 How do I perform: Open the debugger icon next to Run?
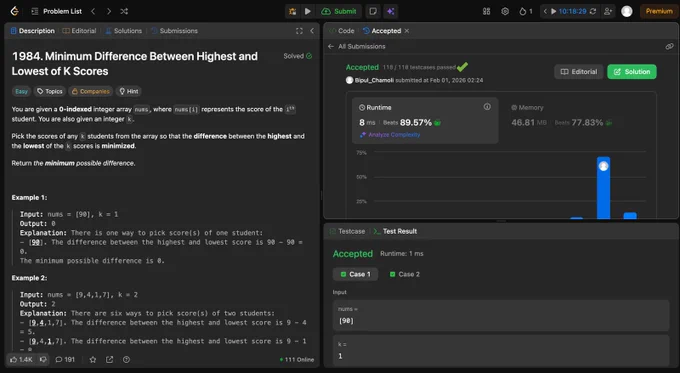(x=293, y=11)
